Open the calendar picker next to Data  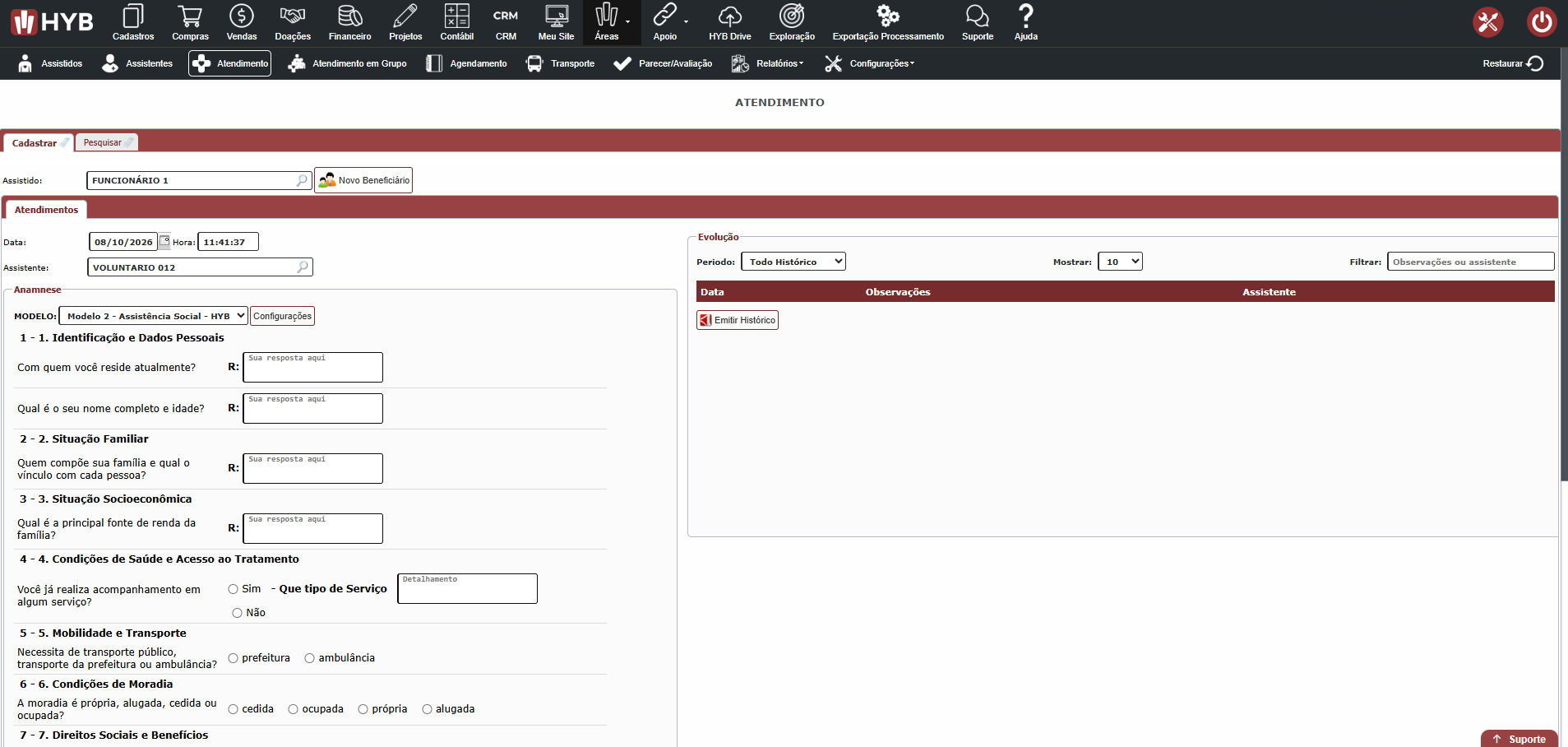[164, 241]
